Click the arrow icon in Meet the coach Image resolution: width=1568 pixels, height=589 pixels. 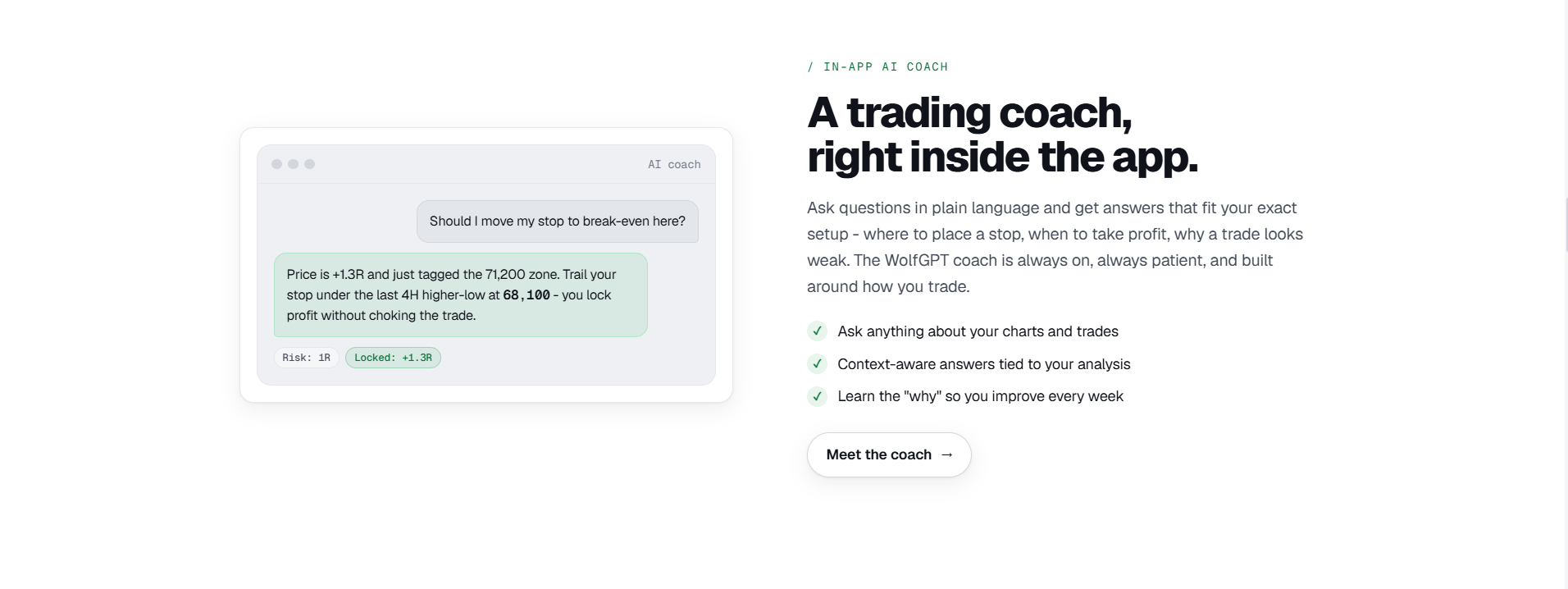(947, 454)
